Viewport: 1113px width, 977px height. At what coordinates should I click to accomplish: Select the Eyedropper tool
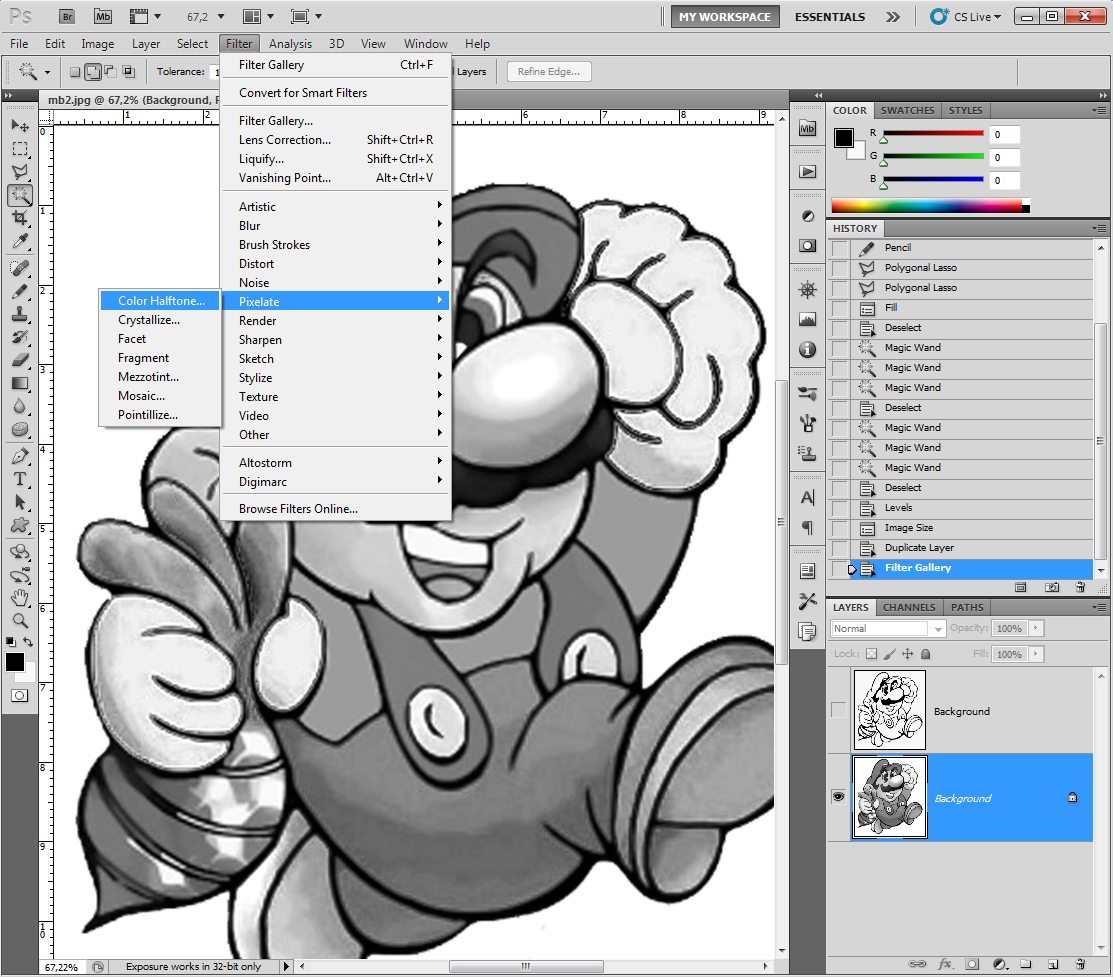click(x=20, y=242)
